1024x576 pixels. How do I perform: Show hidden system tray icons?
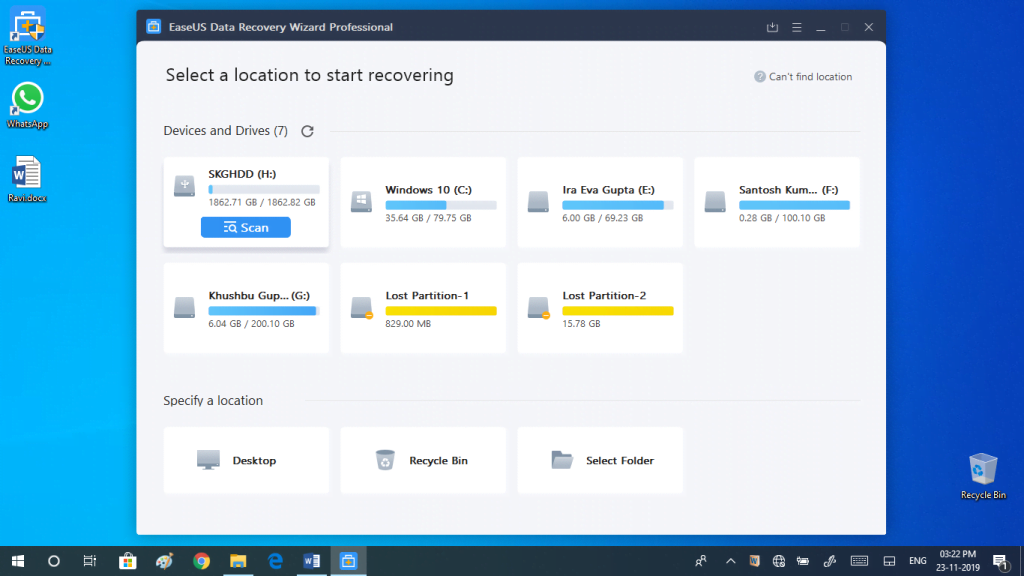pyautogui.click(x=731, y=561)
